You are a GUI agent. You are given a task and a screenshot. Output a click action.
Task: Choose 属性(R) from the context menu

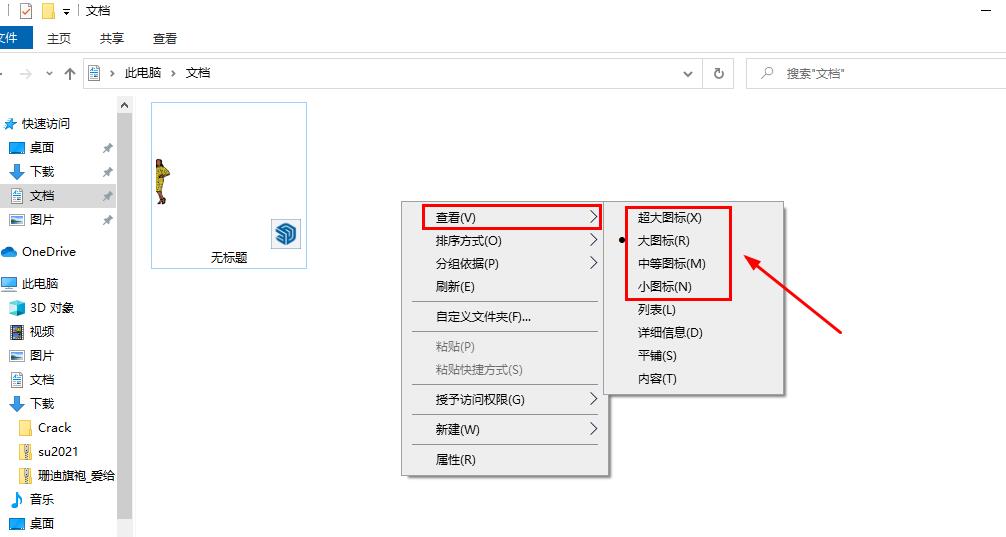point(505,460)
